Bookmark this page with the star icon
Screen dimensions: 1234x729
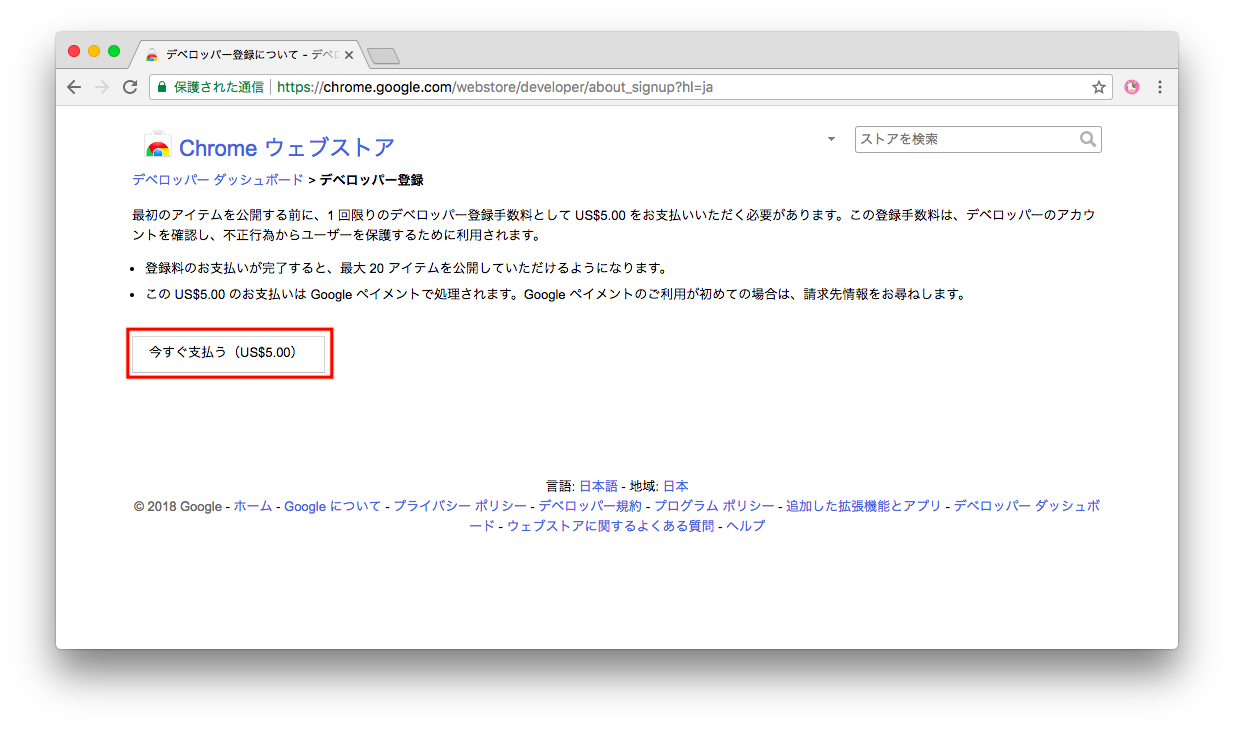point(1099,87)
